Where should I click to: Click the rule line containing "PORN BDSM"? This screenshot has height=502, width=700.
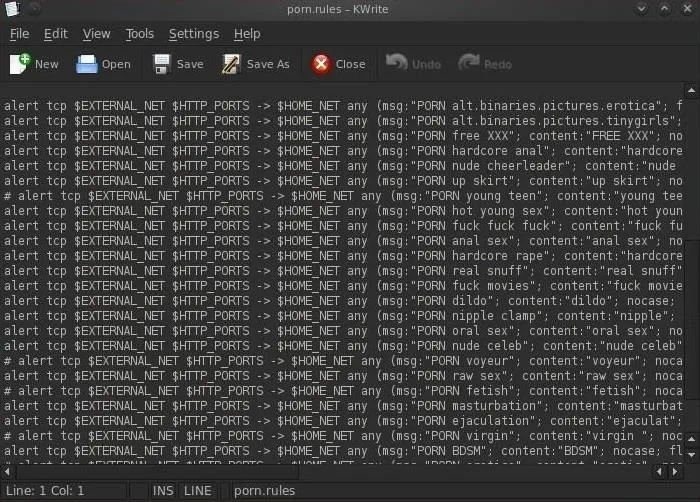[343, 451]
